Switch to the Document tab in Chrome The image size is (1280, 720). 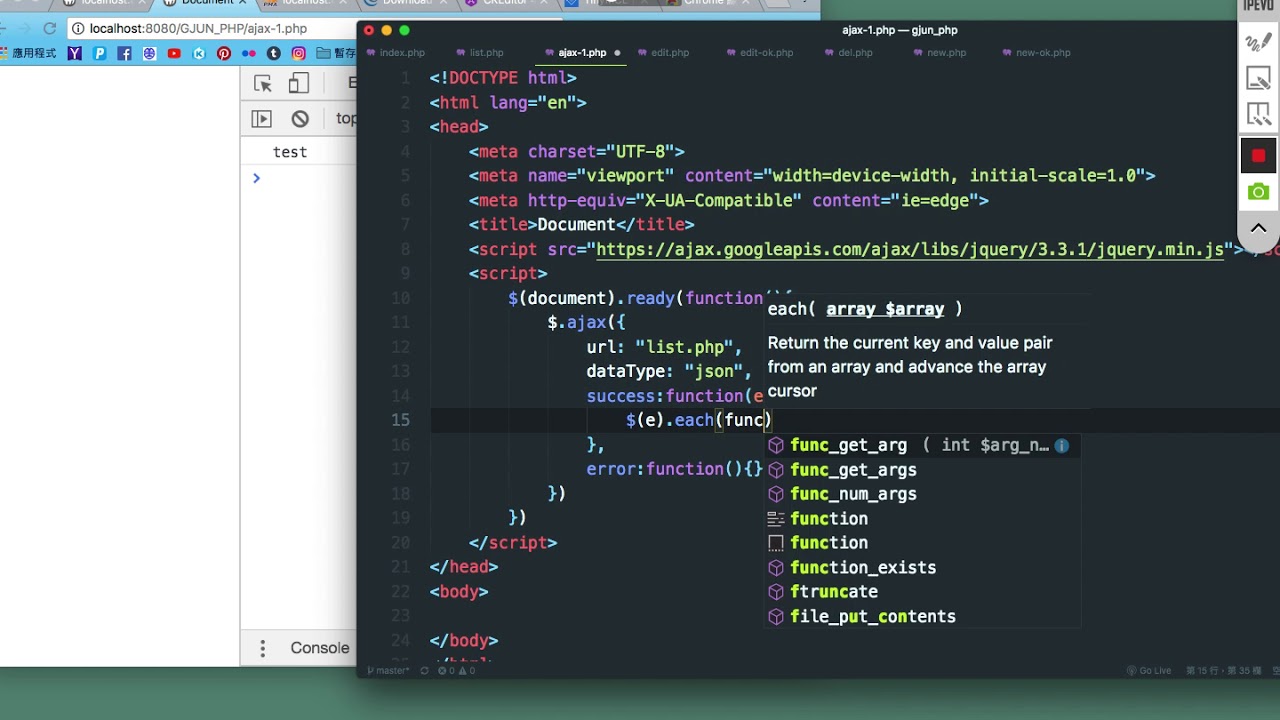[206, 3]
